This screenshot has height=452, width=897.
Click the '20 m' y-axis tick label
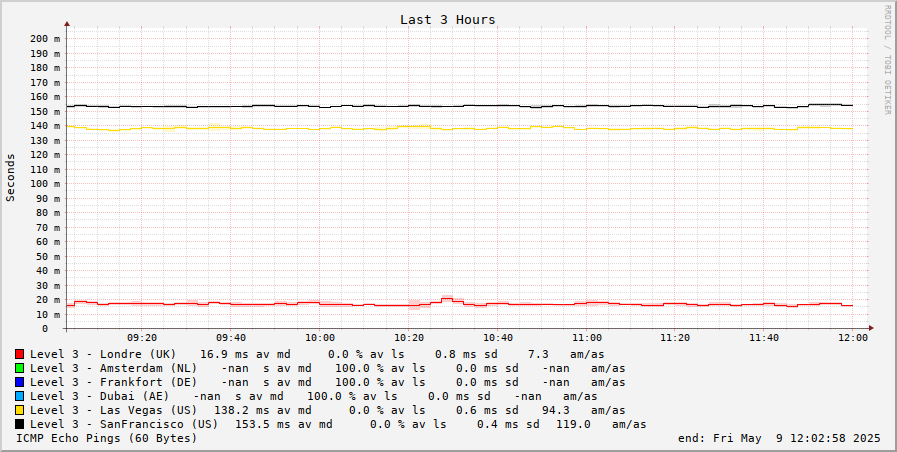[47, 300]
